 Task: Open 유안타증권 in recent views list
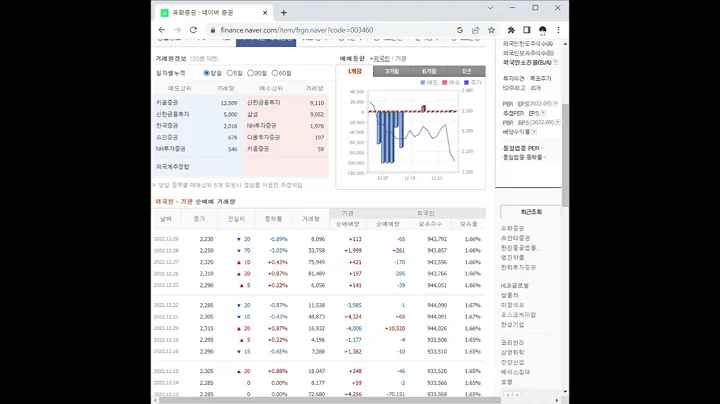(515, 238)
